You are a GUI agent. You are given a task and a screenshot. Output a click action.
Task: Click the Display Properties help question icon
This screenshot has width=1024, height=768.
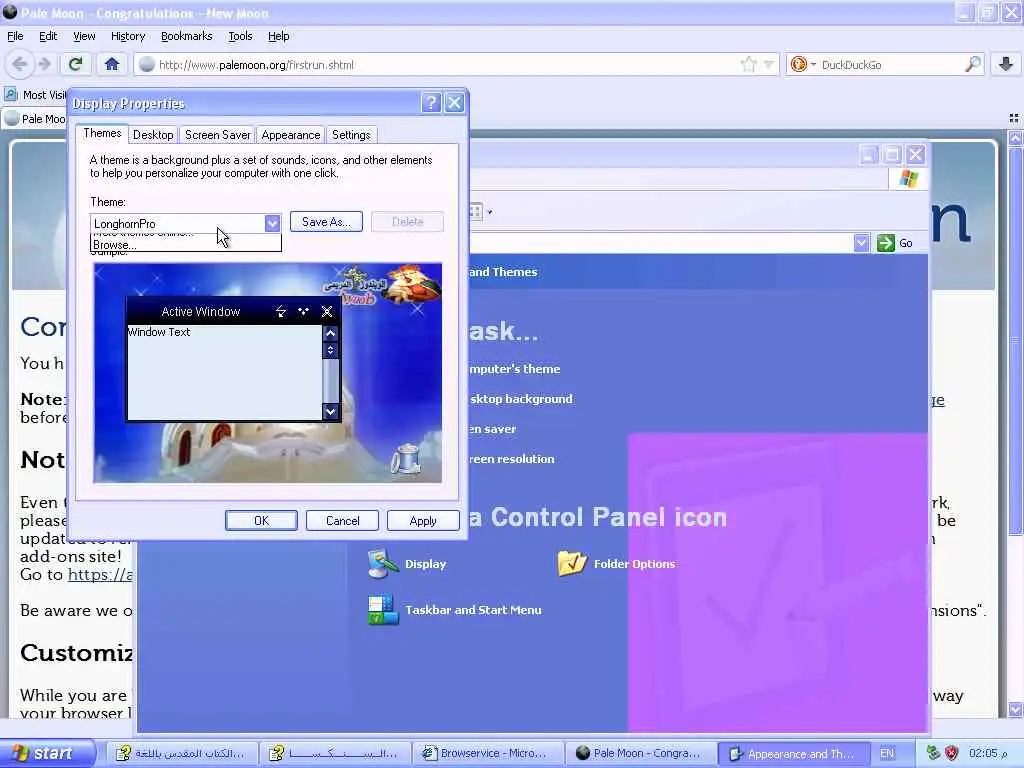(431, 103)
